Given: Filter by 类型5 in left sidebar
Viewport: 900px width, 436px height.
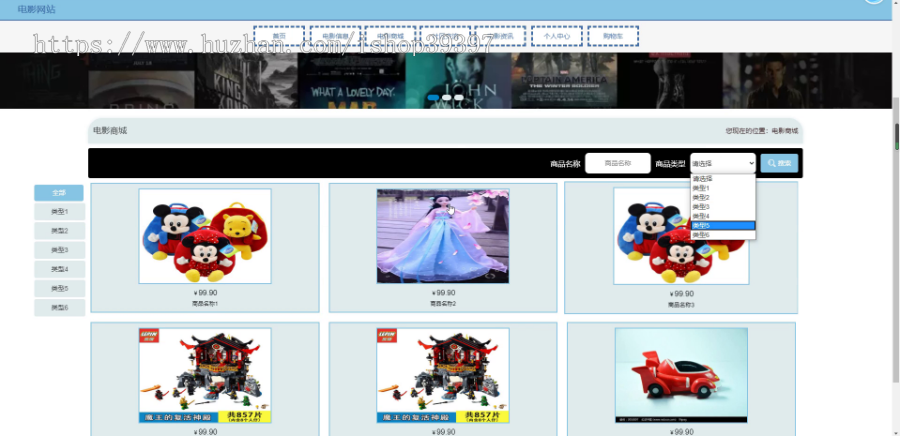Looking at the screenshot, I should tap(59, 289).
